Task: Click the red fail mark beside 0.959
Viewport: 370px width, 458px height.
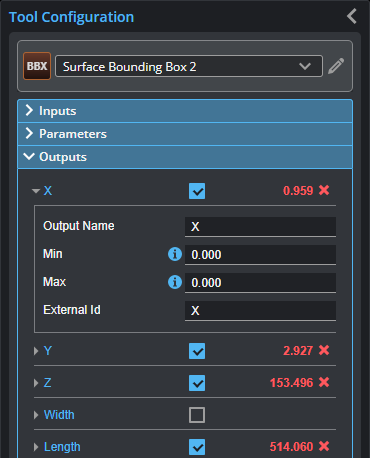Action: tap(324, 190)
